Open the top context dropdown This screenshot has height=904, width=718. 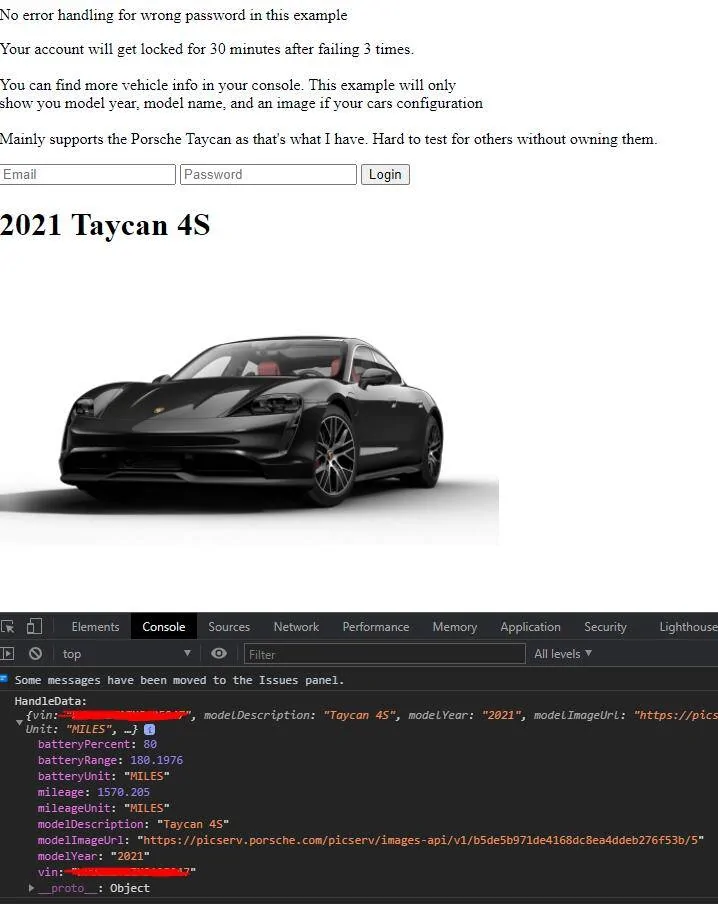(126, 654)
